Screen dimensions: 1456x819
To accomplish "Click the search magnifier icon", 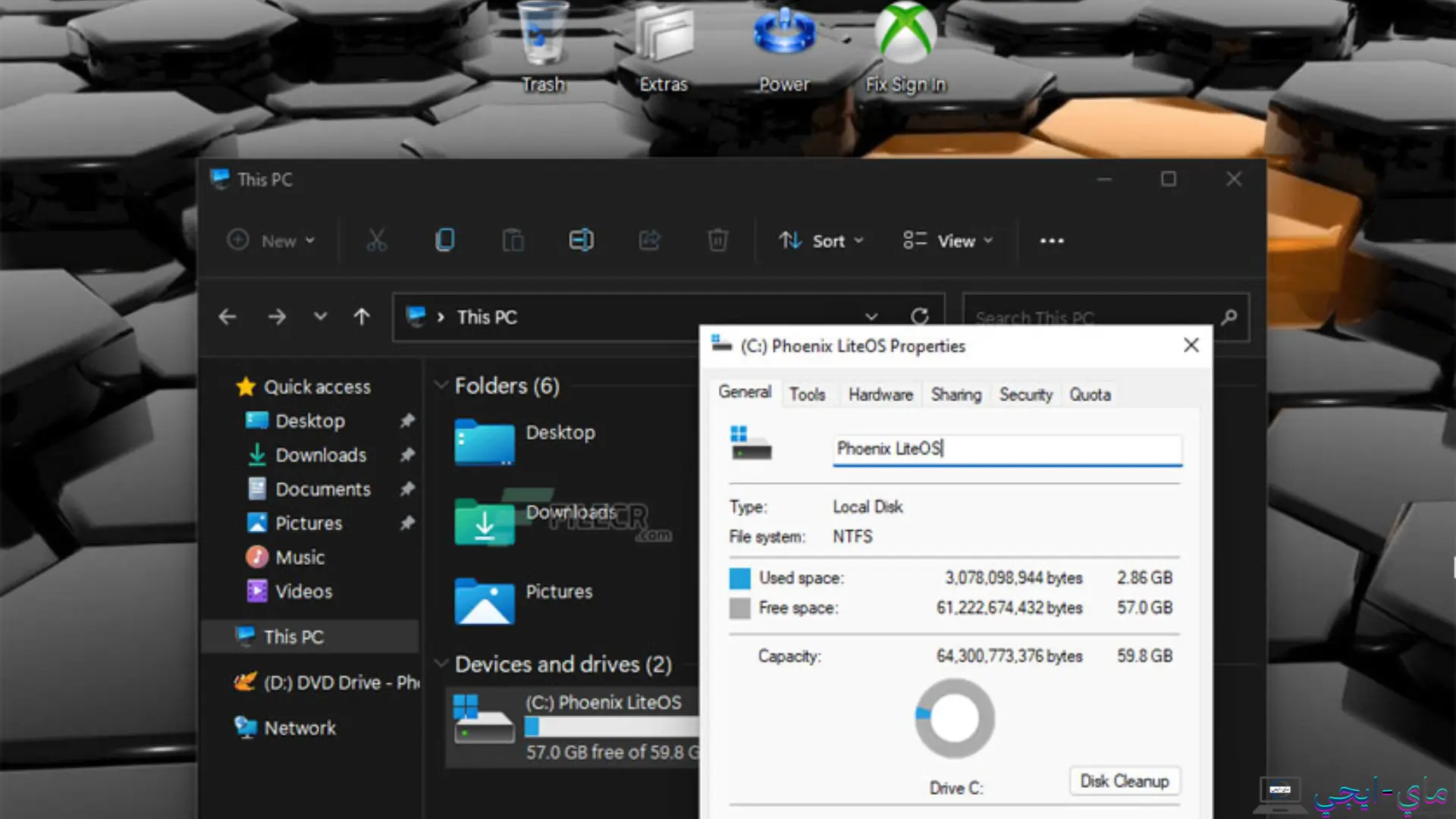I will pos(1228,317).
